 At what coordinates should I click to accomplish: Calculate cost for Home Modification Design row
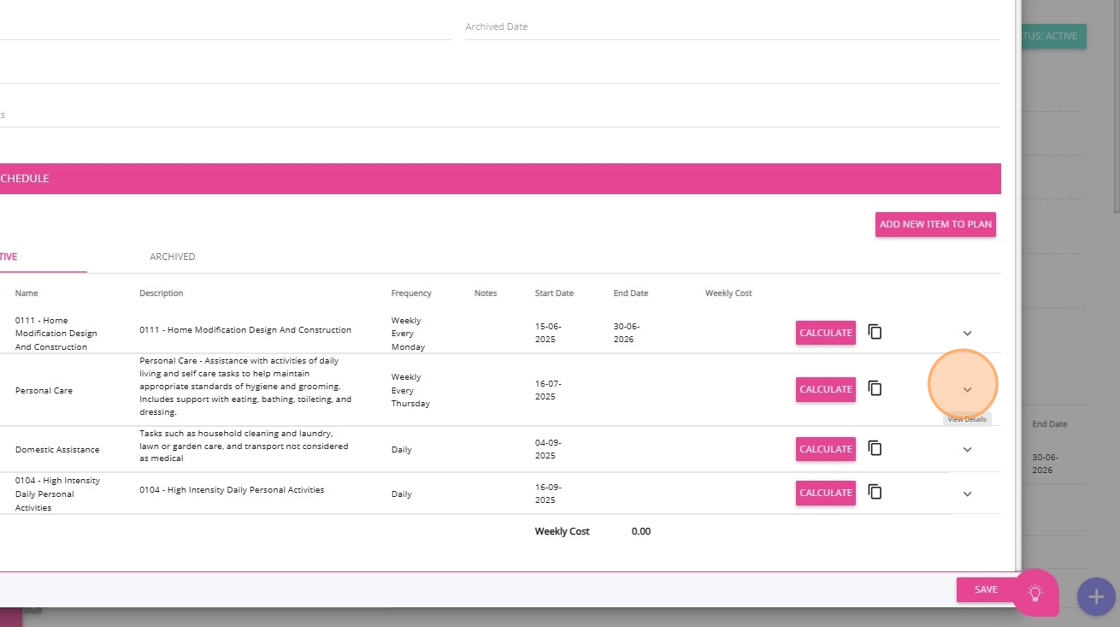pyautogui.click(x=825, y=333)
